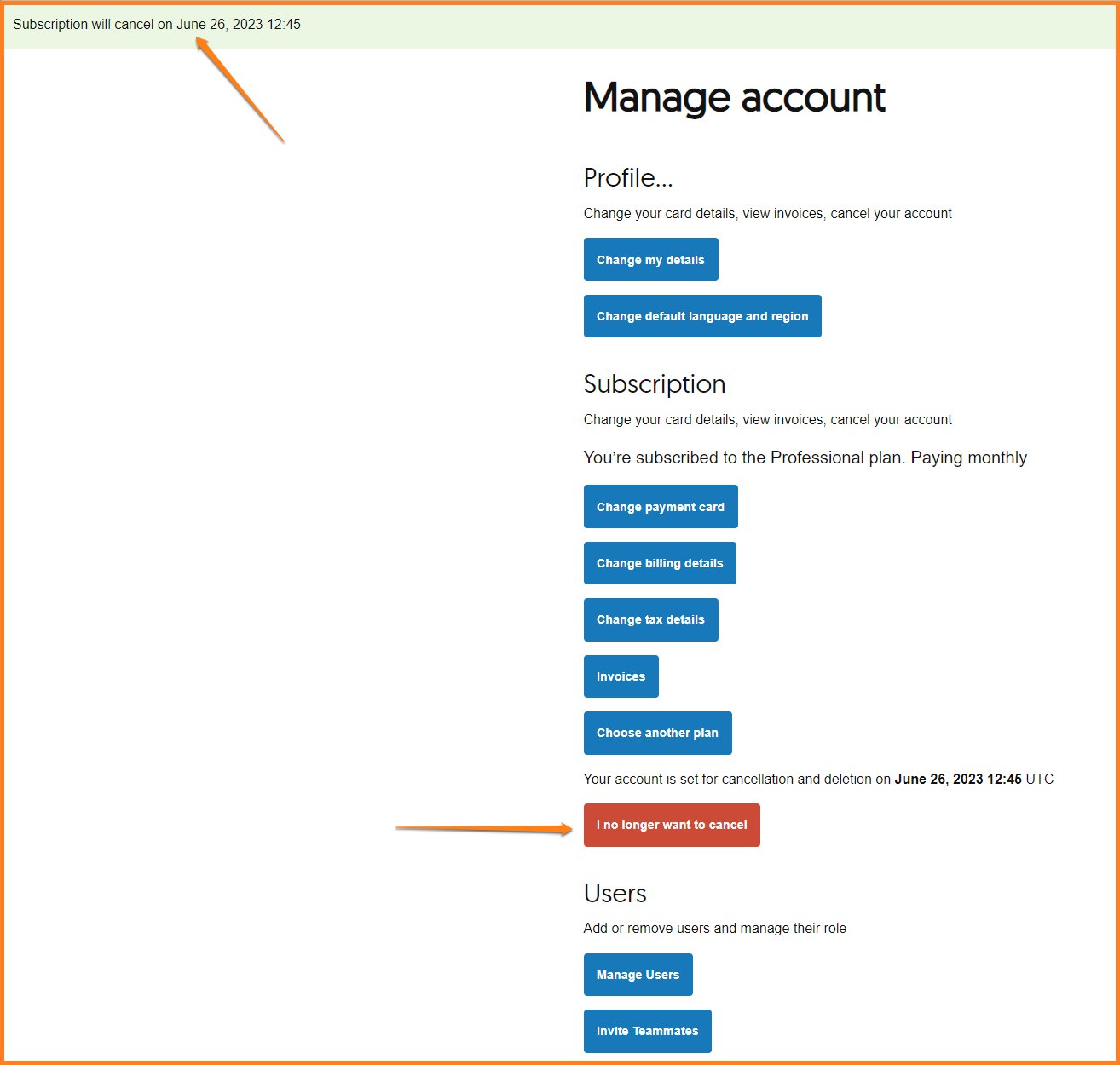
Task: Click Choose another plan
Action: coord(657,733)
